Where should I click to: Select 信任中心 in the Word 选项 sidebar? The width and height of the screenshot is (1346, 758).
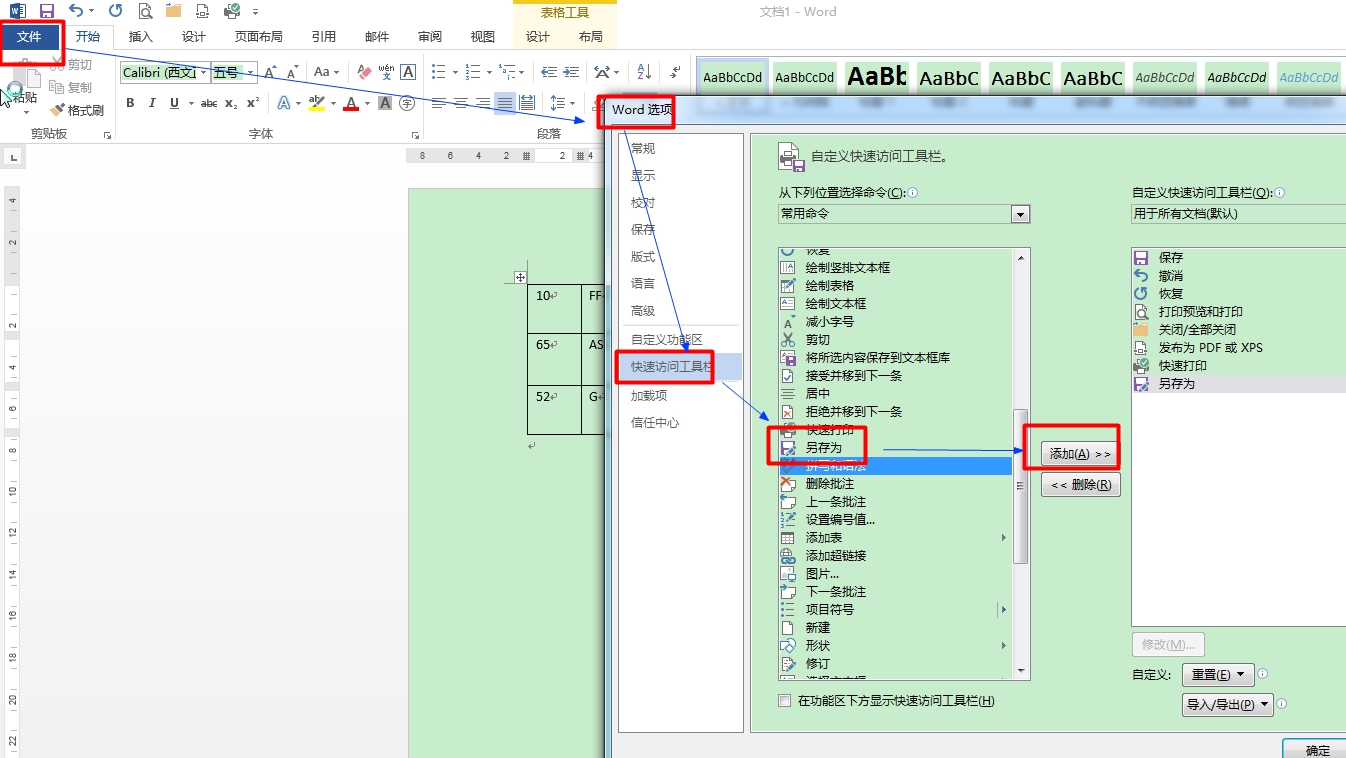655,423
